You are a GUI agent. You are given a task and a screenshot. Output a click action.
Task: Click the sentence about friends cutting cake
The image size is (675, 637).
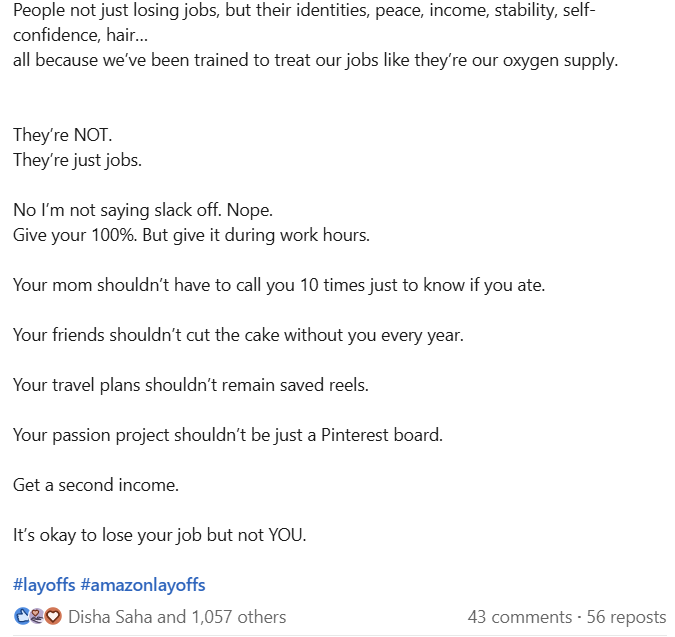pyautogui.click(x=238, y=335)
